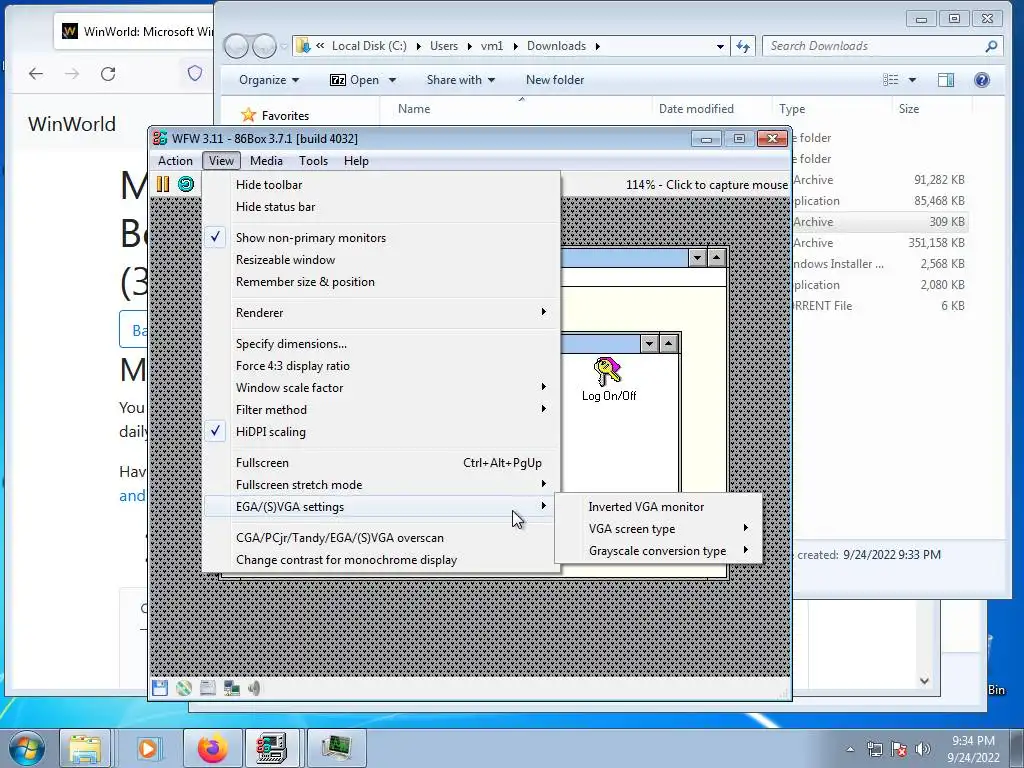The height and width of the screenshot is (768, 1024).
Task: Expand Grayscale conversion type submenu
Action: pyautogui.click(x=658, y=551)
